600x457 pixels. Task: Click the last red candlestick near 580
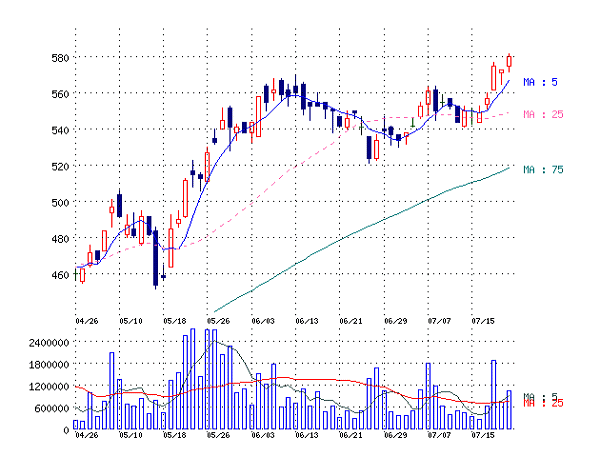click(x=509, y=62)
